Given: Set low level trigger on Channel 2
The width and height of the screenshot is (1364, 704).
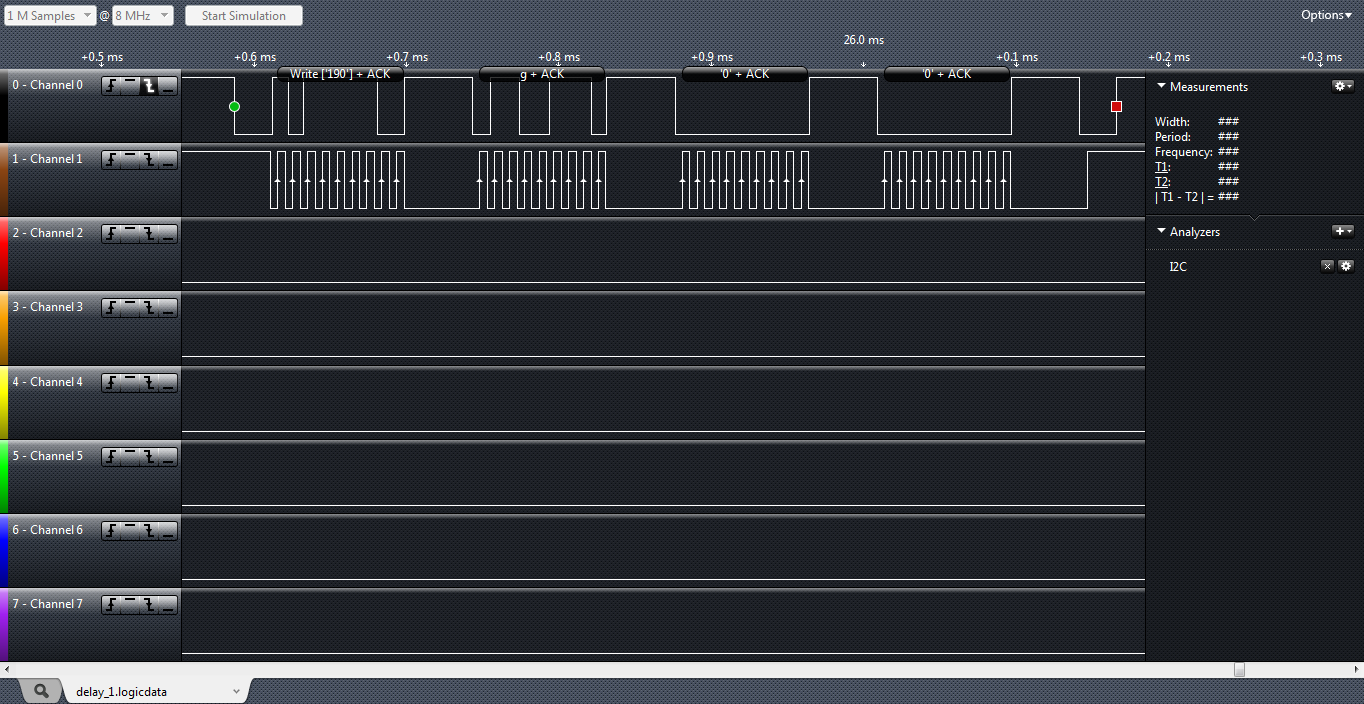Looking at the screenshot, I should pyautogui.click(x=167, y=234).
